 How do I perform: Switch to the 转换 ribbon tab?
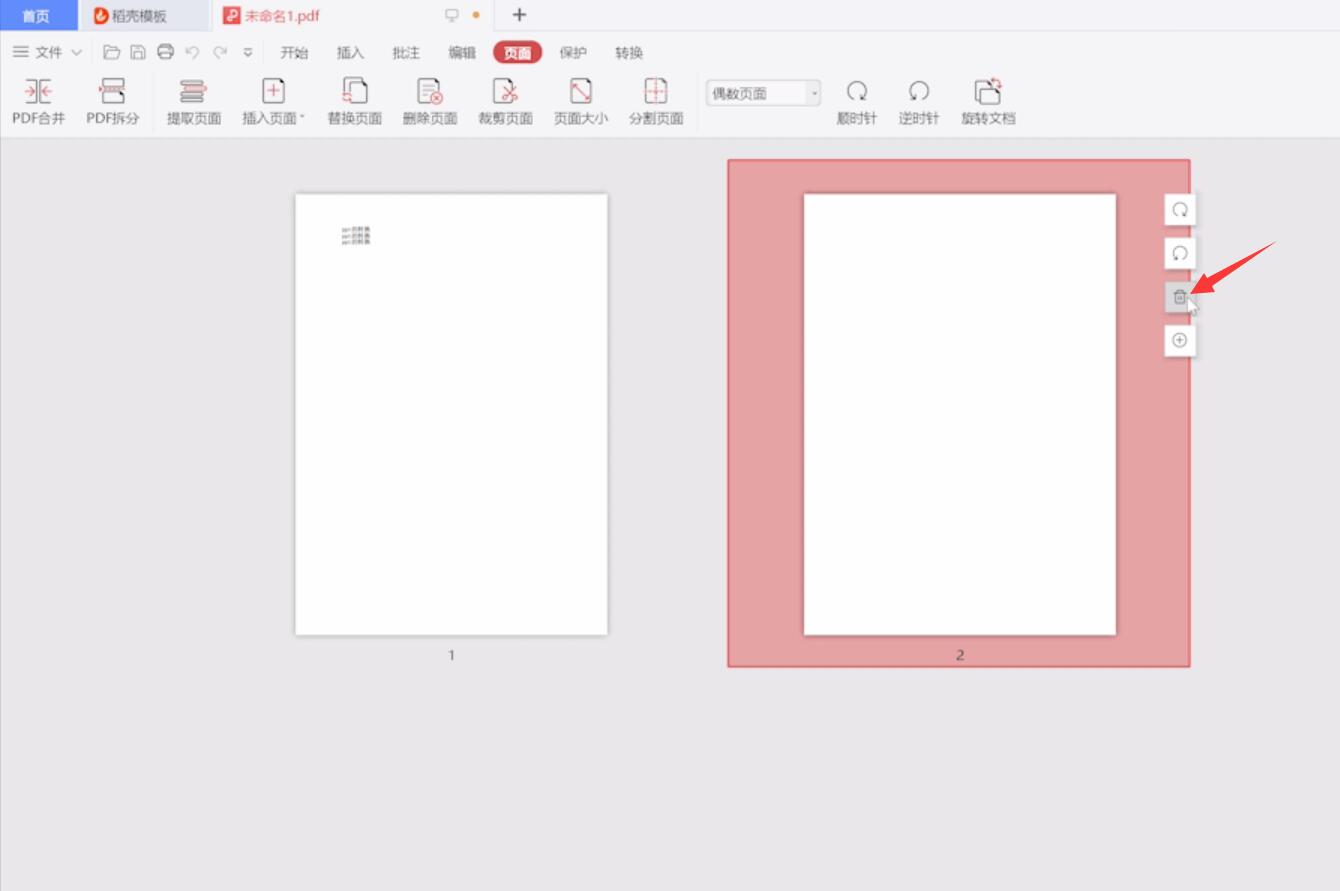click(629, 53)
